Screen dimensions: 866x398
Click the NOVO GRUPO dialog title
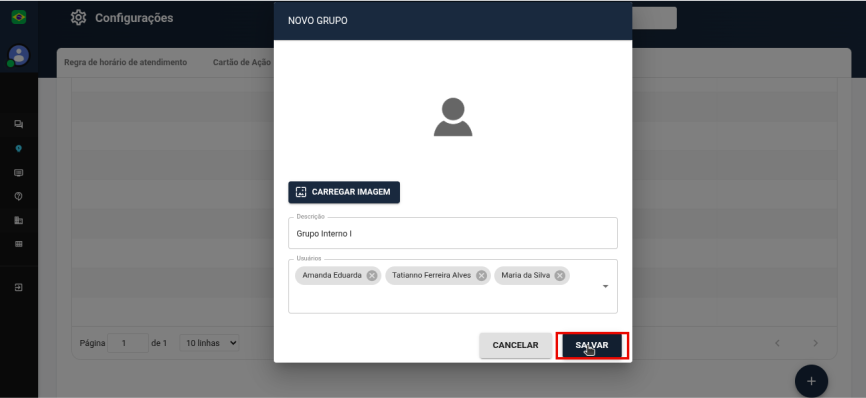(318, 21)
